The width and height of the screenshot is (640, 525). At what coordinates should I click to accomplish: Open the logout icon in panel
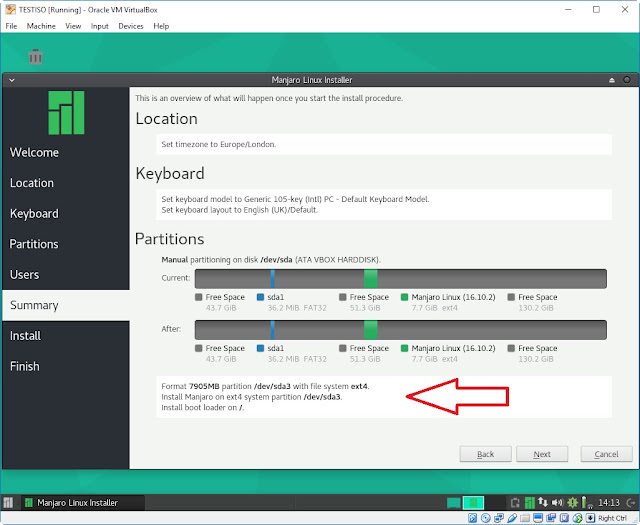coord(631,503)
